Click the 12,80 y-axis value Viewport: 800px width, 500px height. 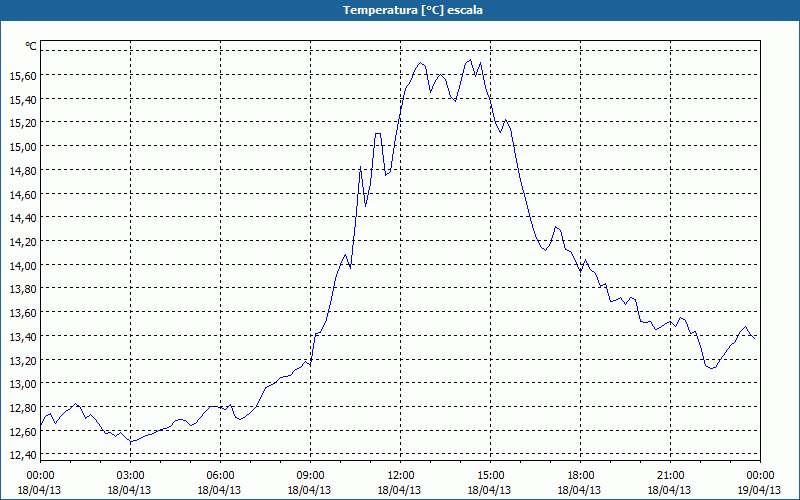click(23, 408)
